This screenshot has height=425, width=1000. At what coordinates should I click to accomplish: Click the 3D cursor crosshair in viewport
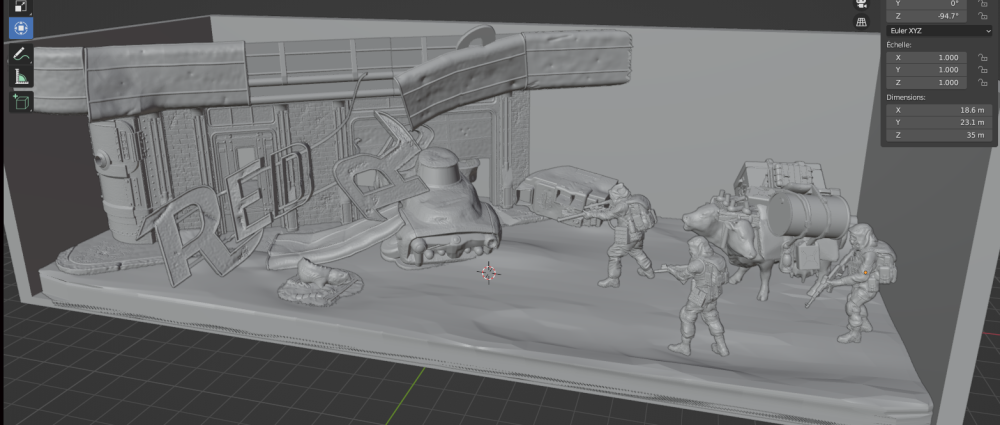click(489, 272)
